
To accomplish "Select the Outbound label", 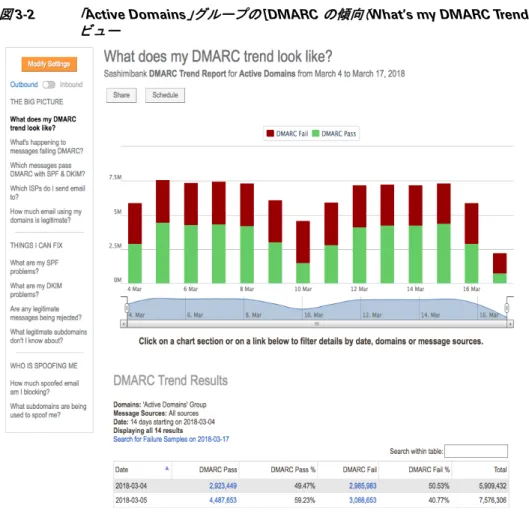I will tap(24, 85).
